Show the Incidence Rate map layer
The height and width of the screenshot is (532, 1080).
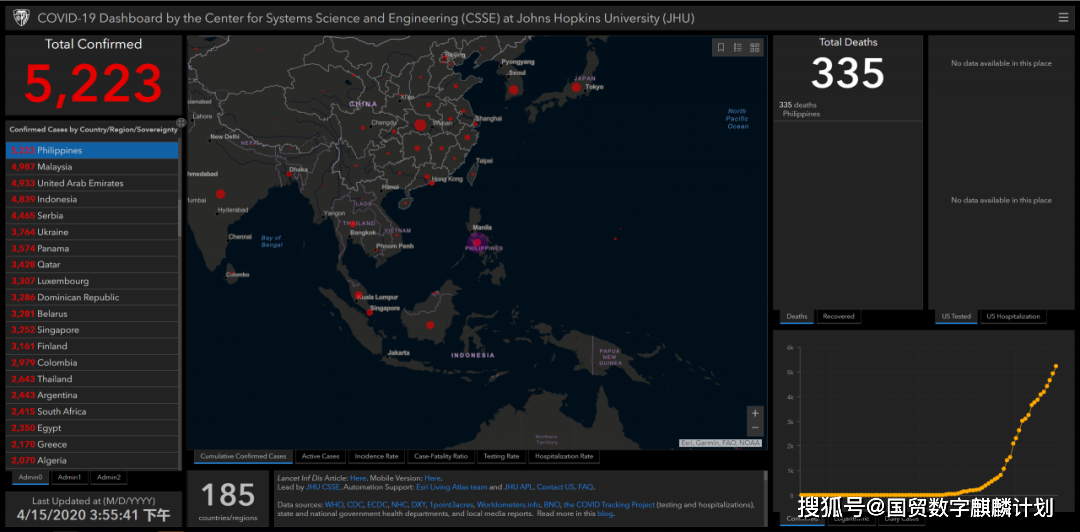[x=376, y=456]
